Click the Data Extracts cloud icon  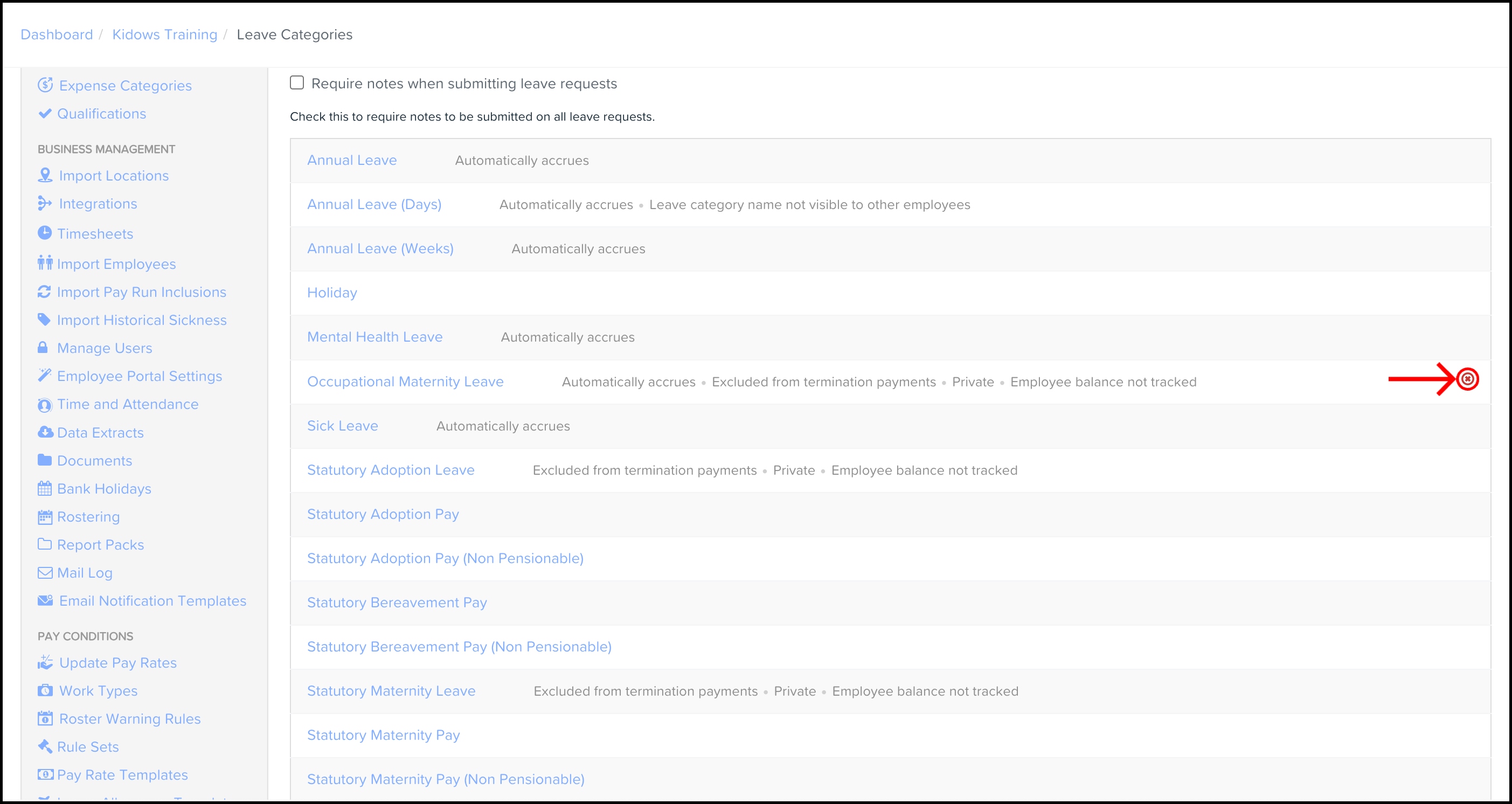[45, 432]
